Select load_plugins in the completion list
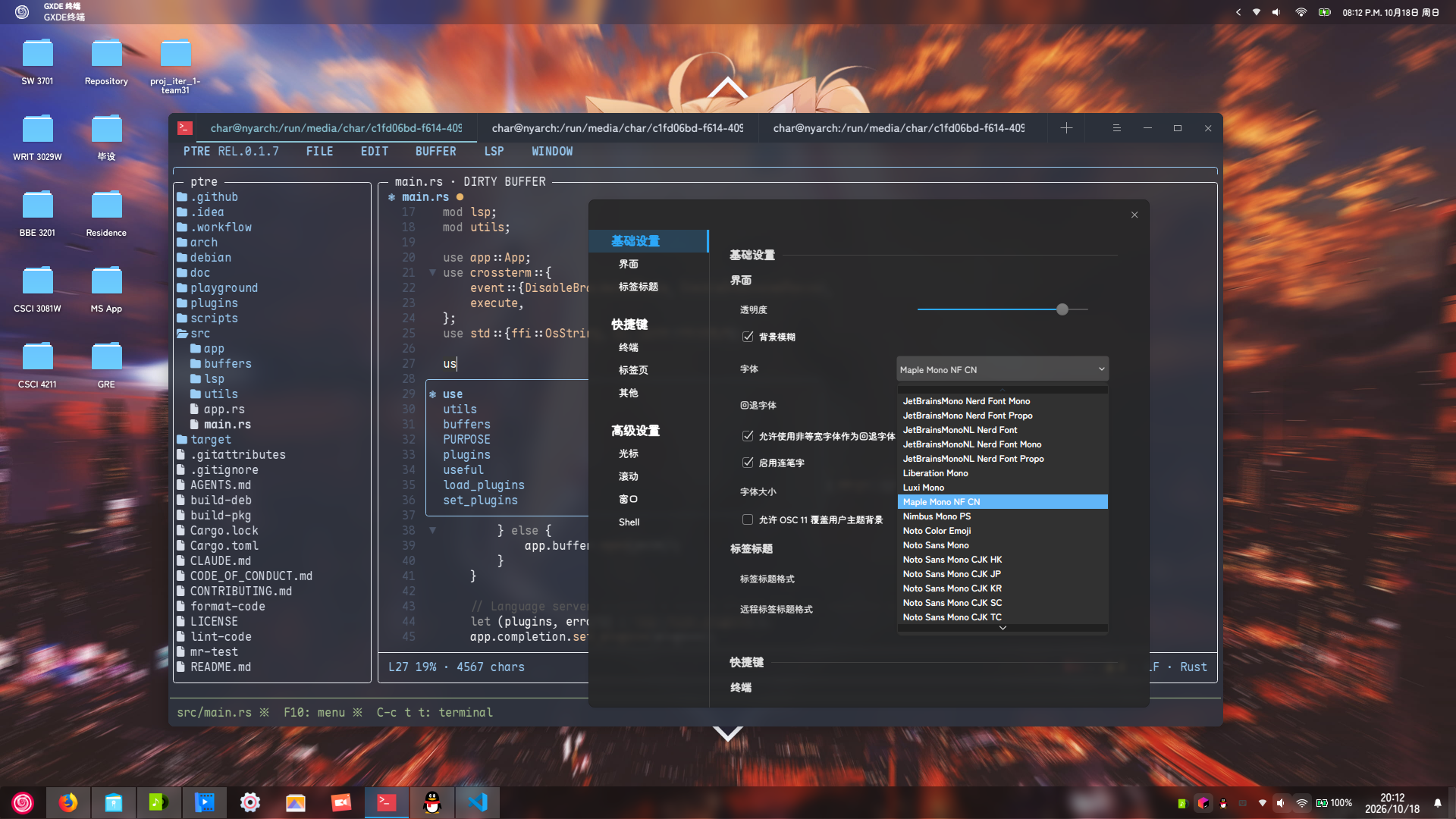Screen dimensions: 1456x819 click(484, 485)
